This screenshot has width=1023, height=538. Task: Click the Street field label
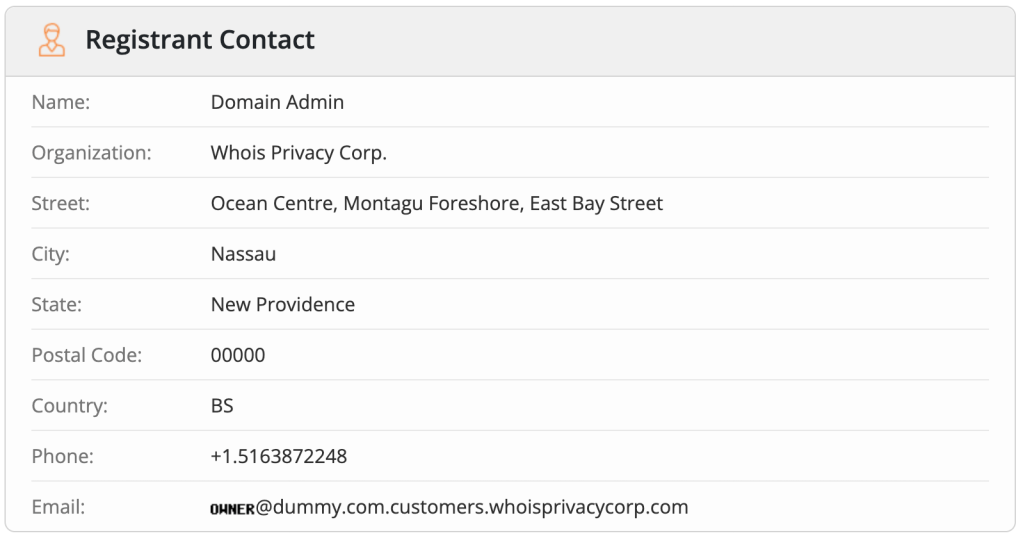[x=61, y=204]
